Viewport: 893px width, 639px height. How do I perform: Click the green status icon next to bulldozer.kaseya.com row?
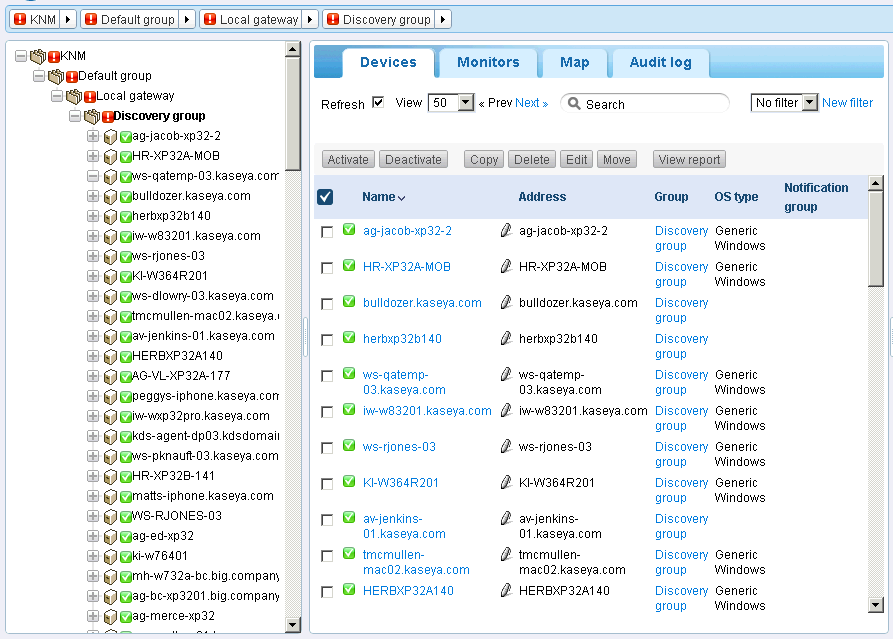point(349,302)
